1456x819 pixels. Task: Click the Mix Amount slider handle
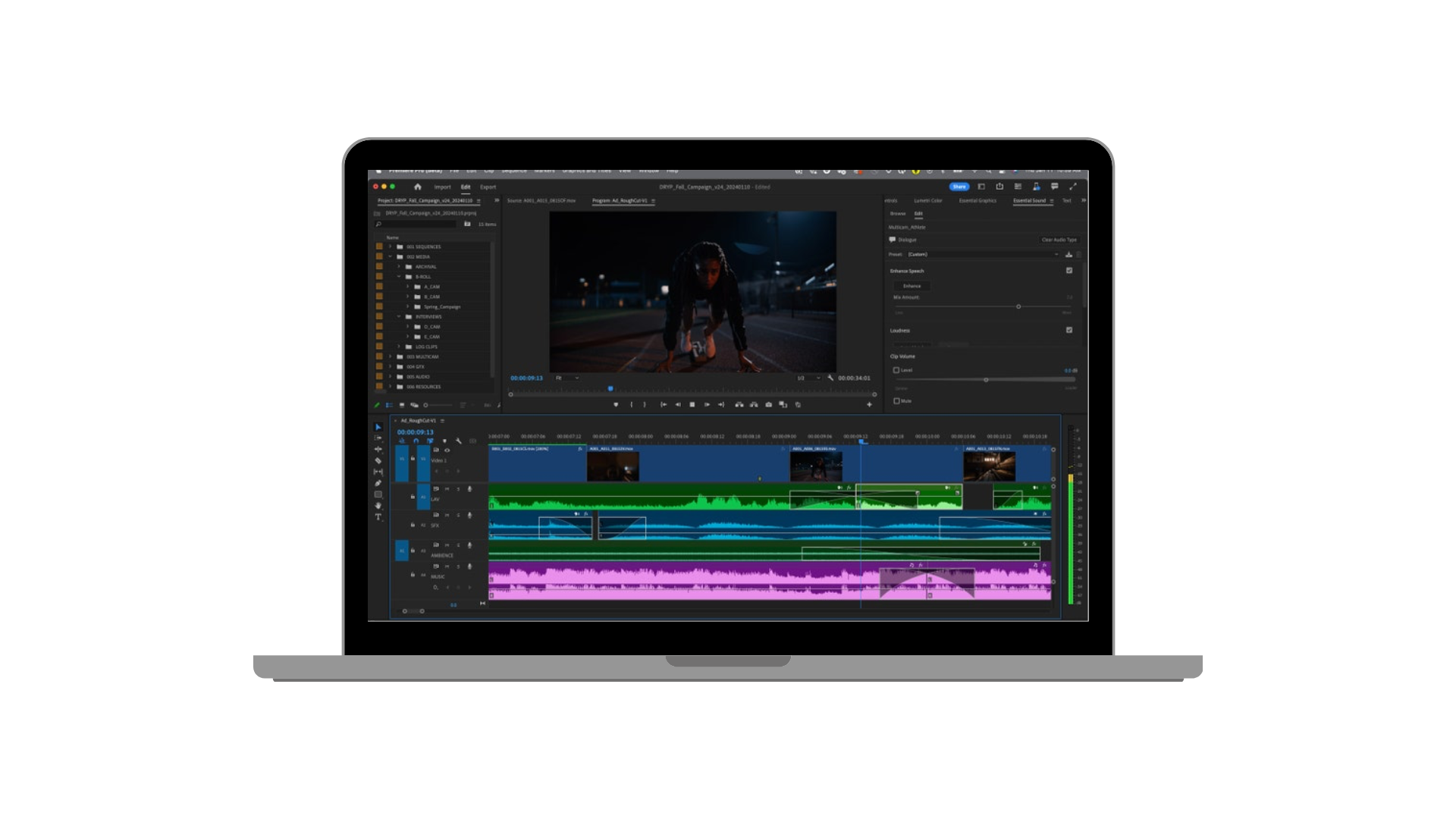click(1018, 306)
